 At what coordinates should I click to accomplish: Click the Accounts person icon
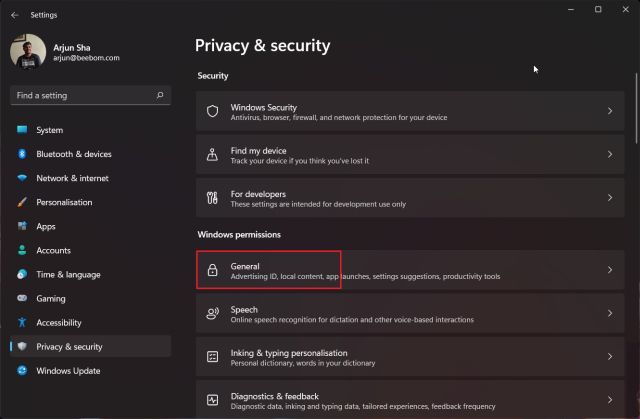coord(22,250)
